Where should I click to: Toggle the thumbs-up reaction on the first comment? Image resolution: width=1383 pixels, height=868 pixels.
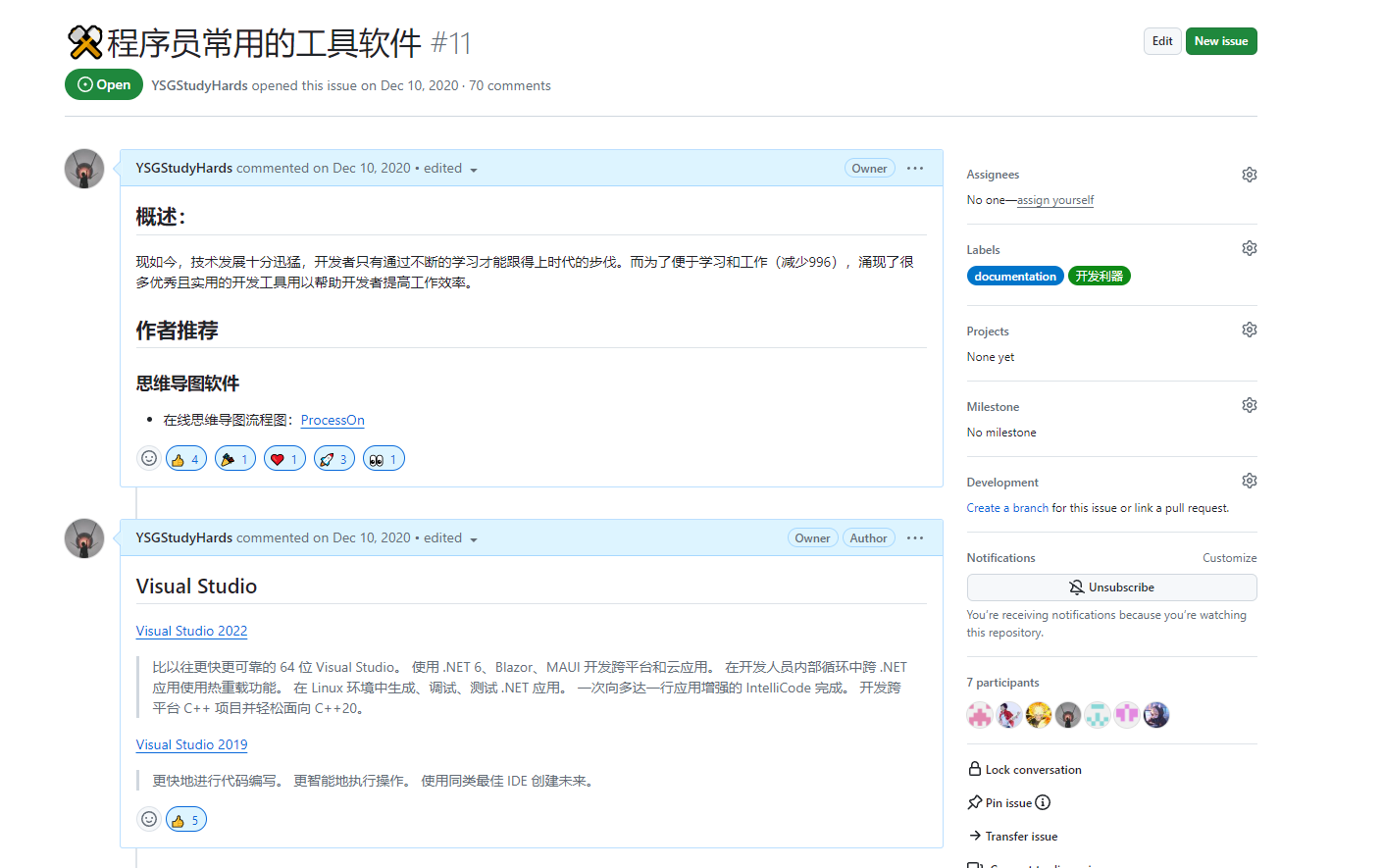(x=185, y=457)
